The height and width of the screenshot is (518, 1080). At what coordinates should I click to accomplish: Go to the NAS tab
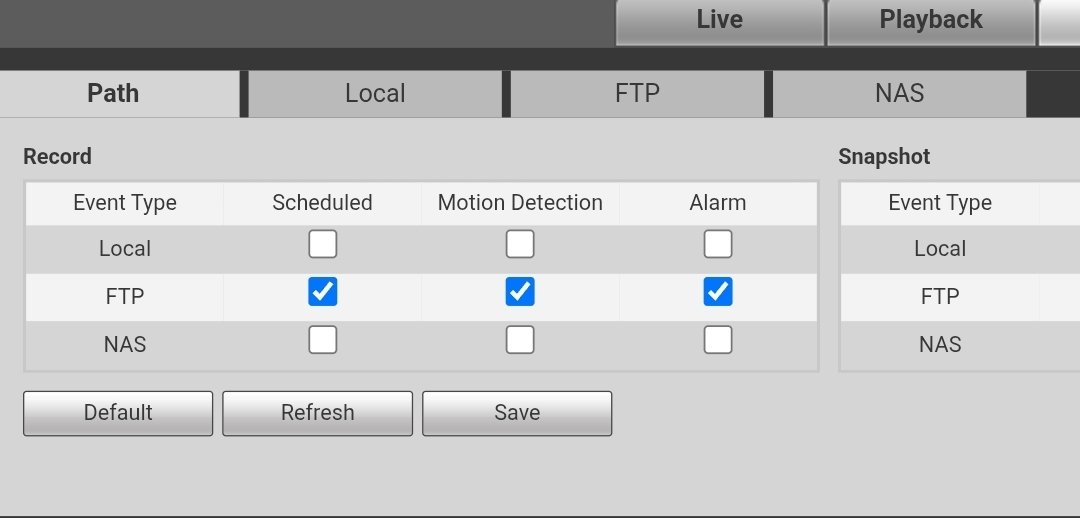point(899,94)
